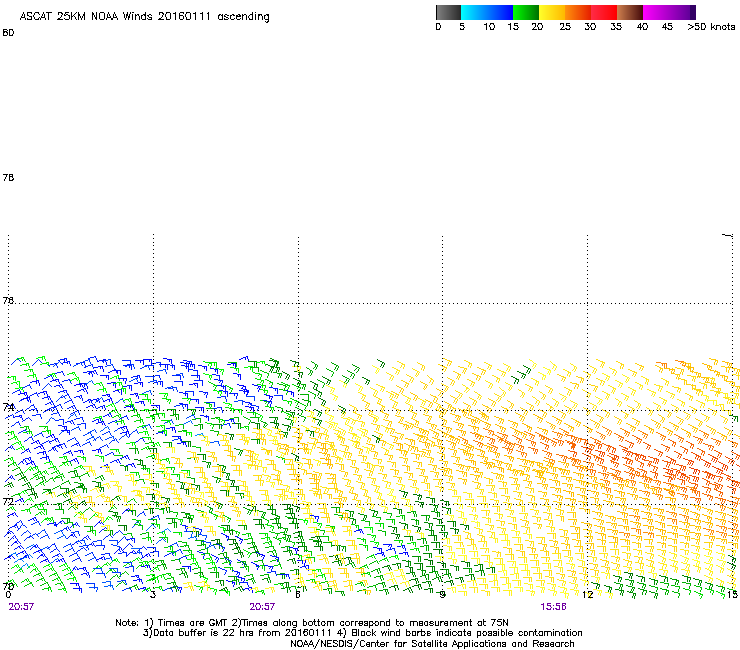Click the 72 latitude axis label
The image size is (740, 650).
pos(8,501)
